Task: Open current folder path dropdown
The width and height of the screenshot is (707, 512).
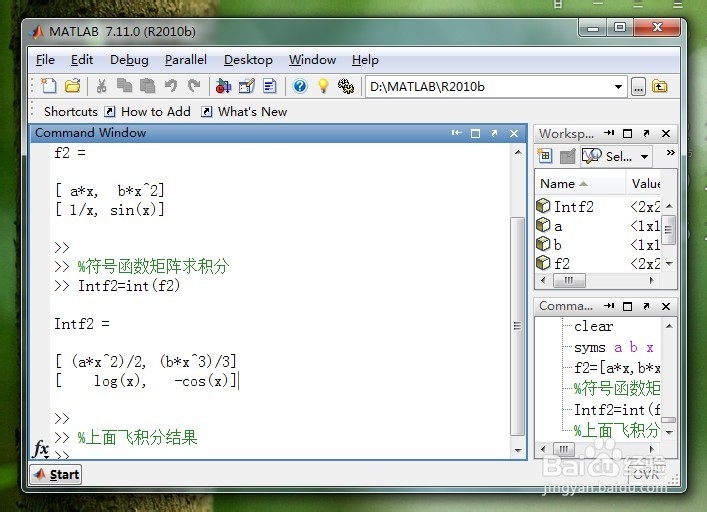Action: 618,87
